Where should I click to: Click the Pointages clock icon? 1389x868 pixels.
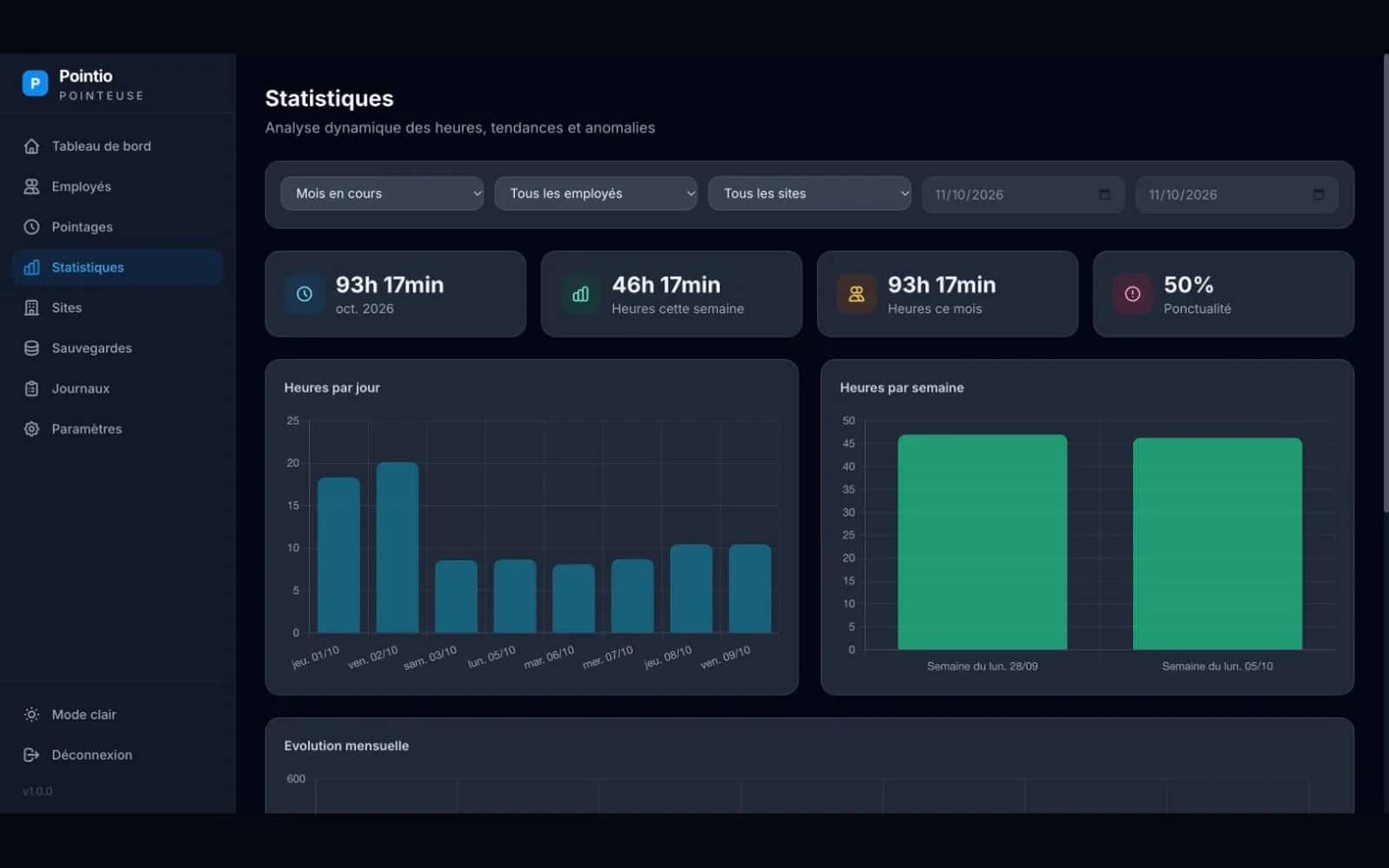tap(31, 227)
